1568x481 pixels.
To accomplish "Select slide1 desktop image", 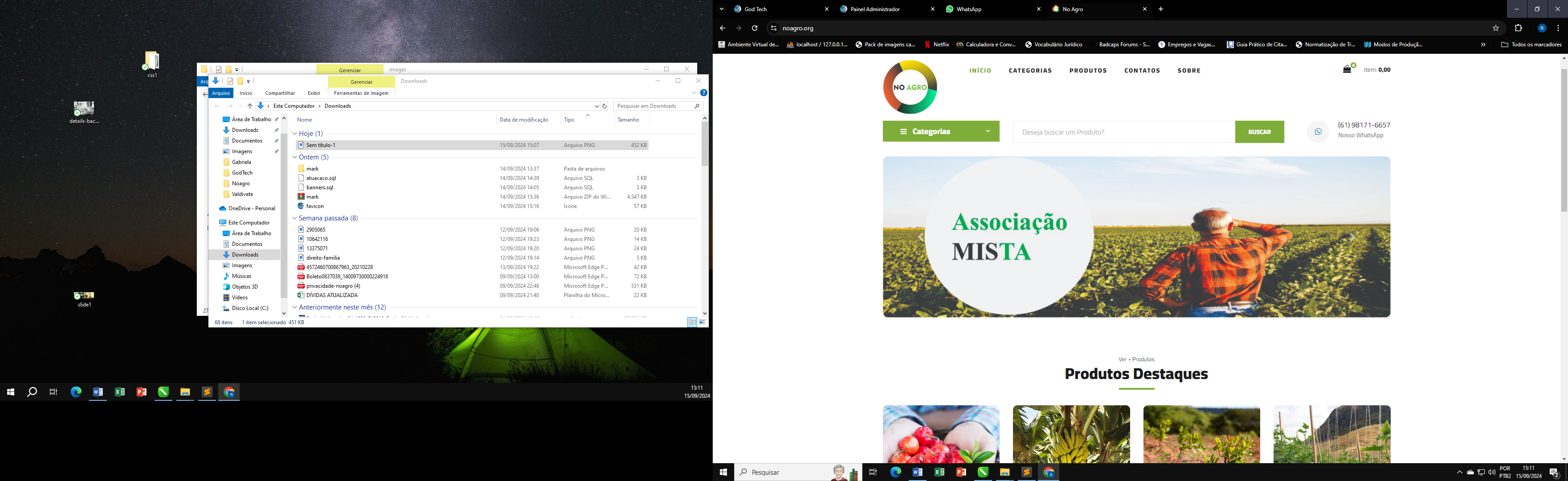I will point(84,300).
